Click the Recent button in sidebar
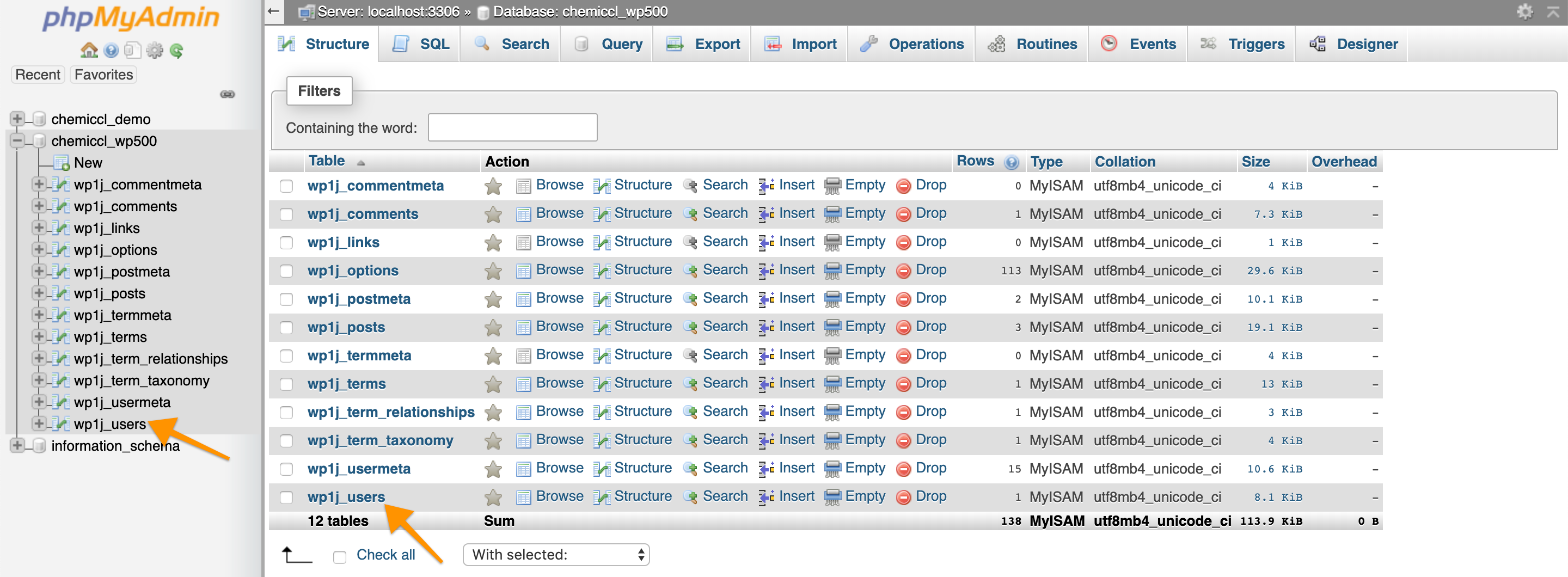This screenshot has height=577, width=1568. pos(38,74)
